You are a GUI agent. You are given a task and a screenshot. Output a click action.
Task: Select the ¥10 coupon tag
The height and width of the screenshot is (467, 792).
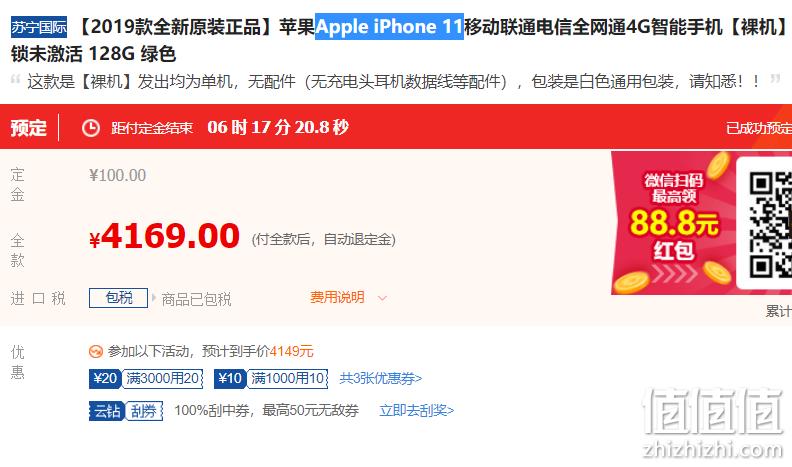tap(230, 378)
